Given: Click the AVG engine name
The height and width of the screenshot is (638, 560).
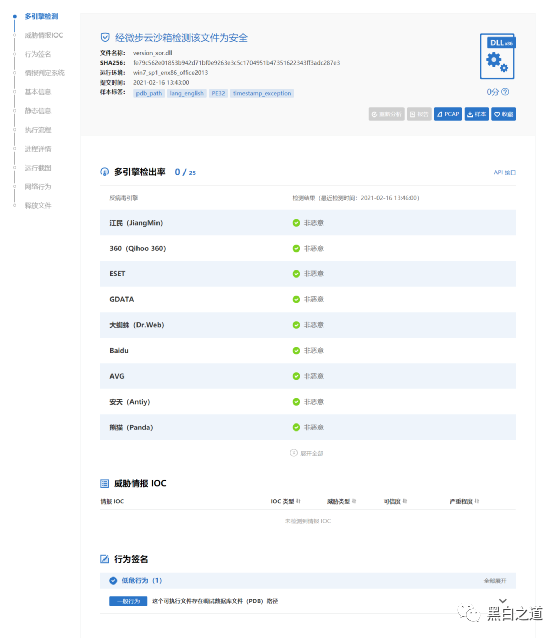Looking at the screenshot, I should click(117, 376).
